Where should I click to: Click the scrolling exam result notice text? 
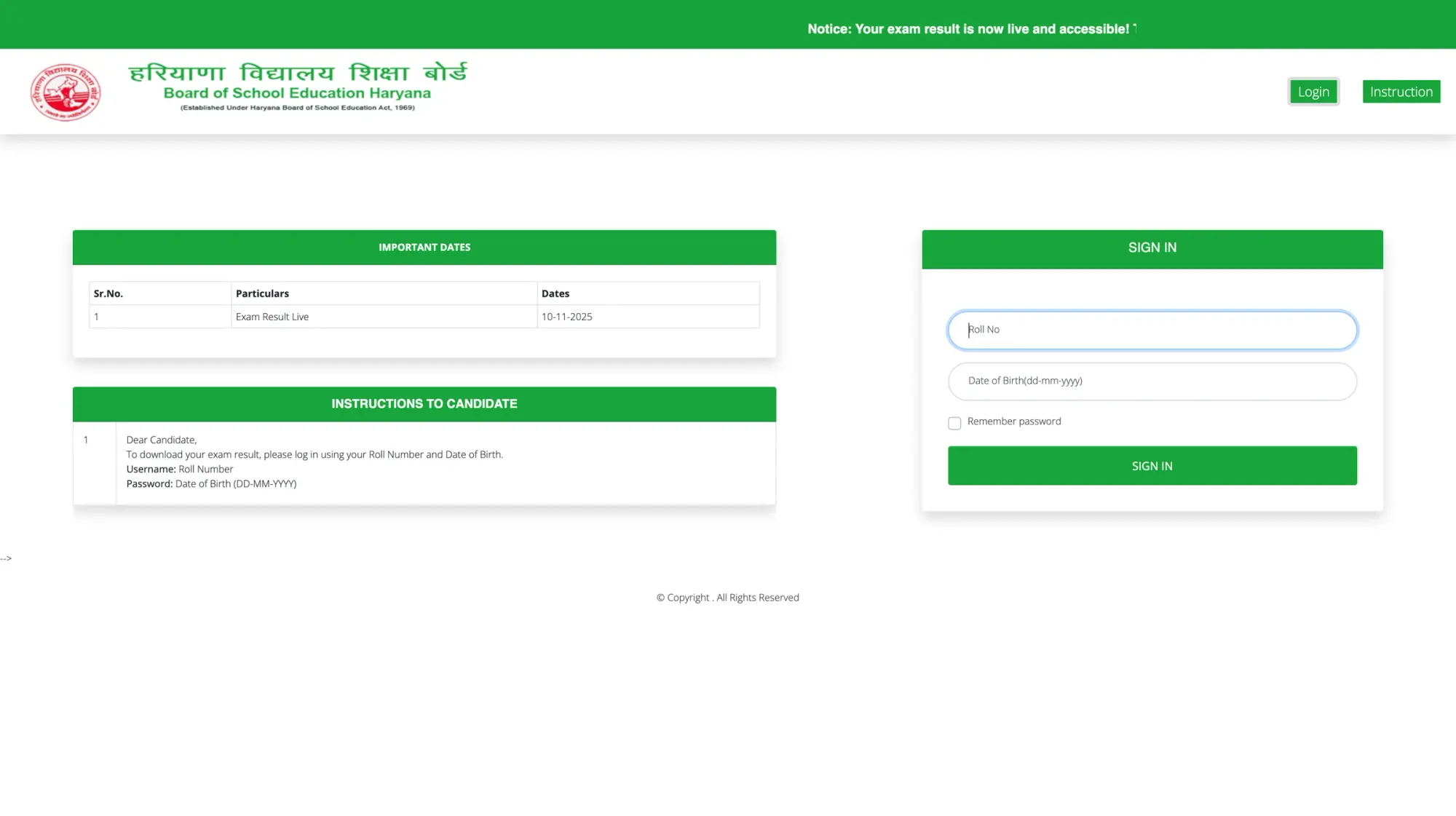tap(968, 29)
